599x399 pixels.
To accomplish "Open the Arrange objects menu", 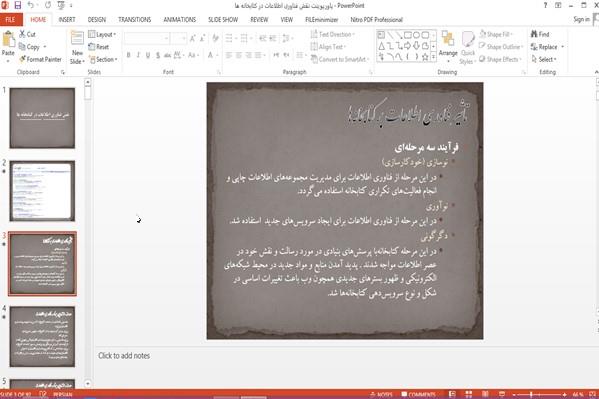I will click(x=448, y=45).
